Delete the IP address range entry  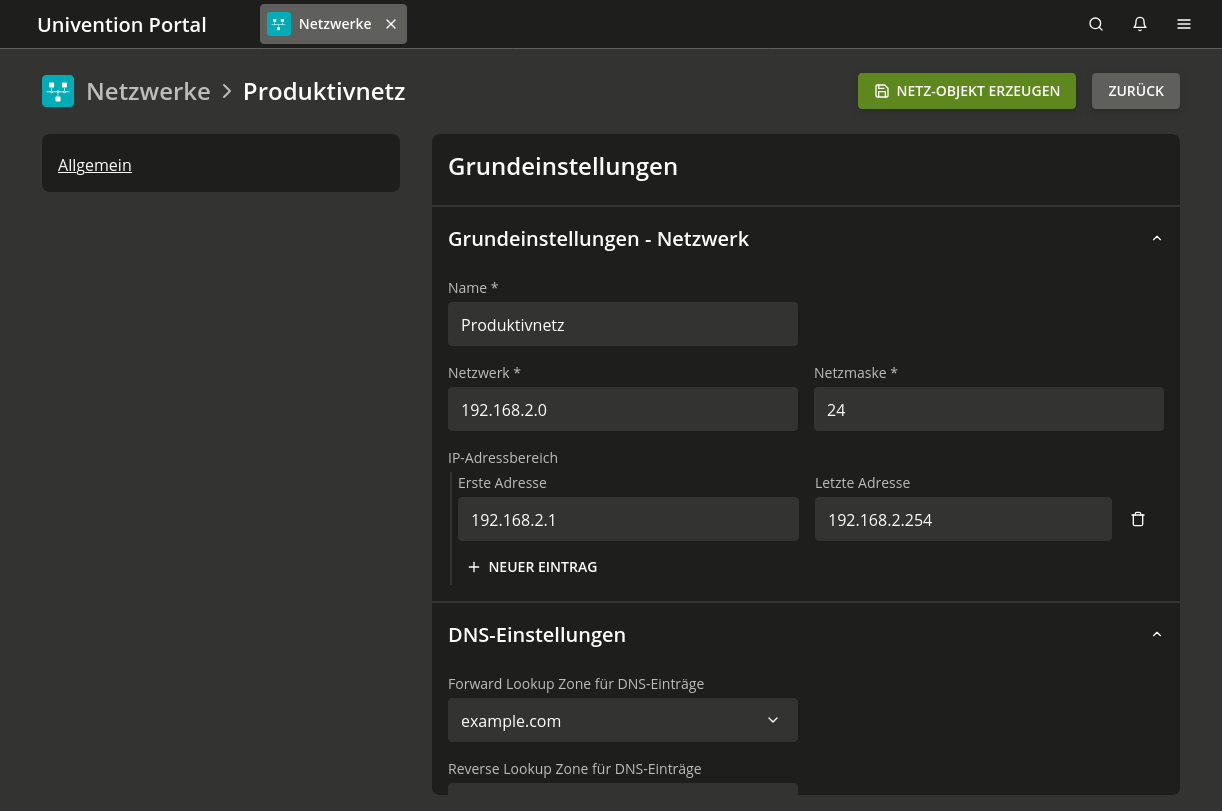tap(1138, 519)
